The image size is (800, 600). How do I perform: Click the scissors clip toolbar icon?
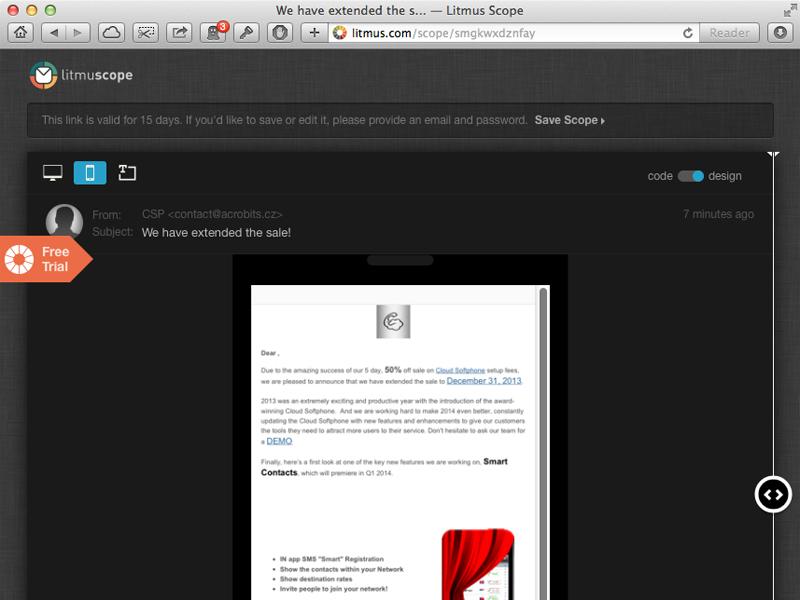pos(145,33)
